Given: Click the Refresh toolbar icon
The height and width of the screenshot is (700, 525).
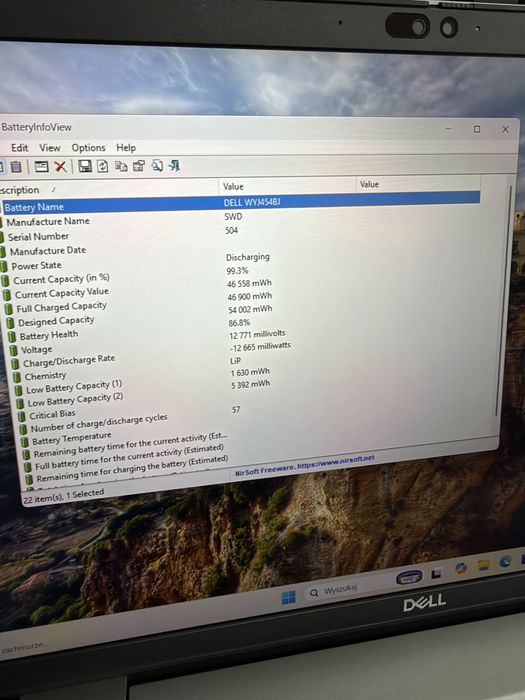Looking at the screenshot, I should pos(103,167).
